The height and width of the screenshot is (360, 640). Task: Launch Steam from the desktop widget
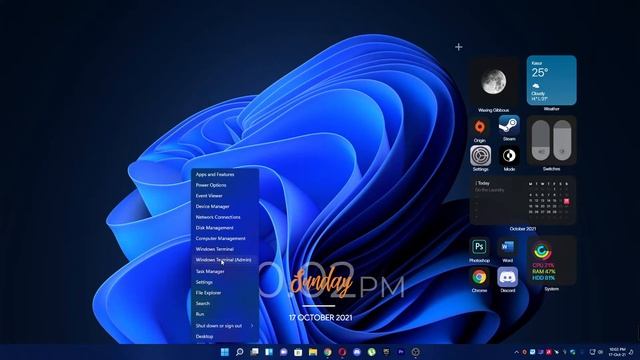509,126
